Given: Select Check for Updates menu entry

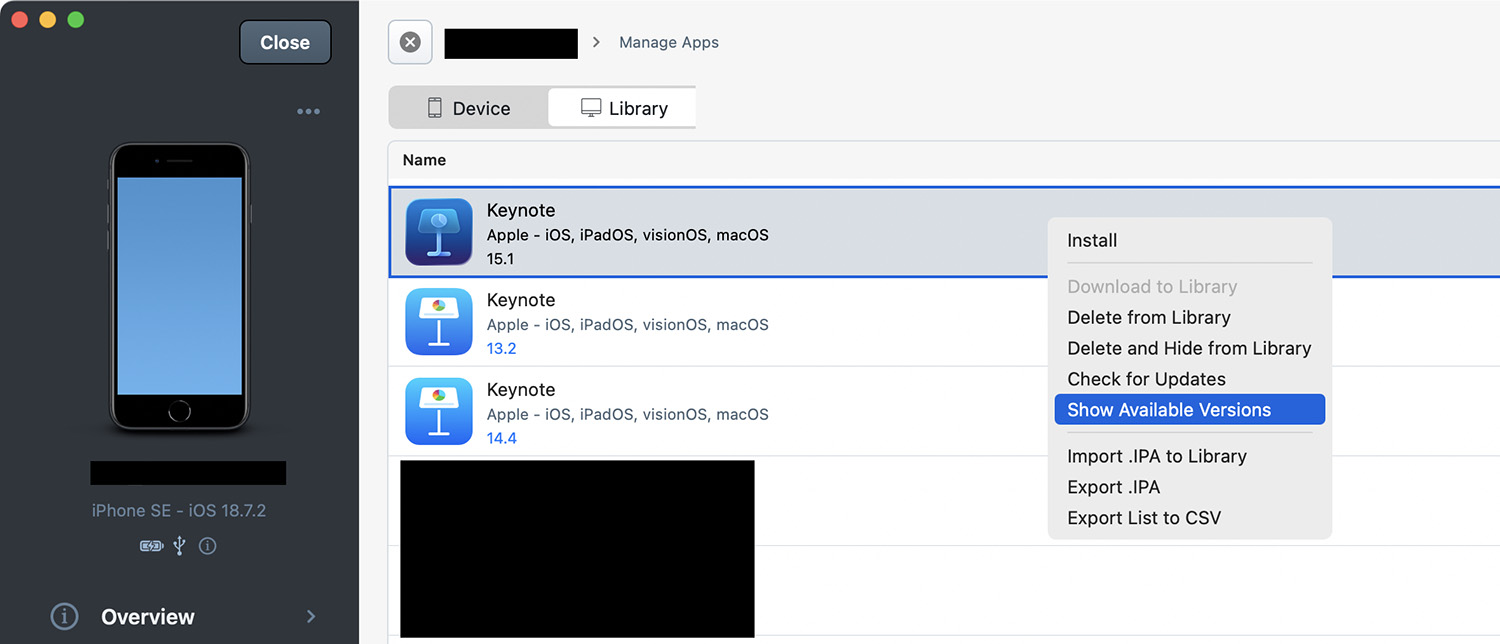Looking at the screenshot, I should point(1146,379).
